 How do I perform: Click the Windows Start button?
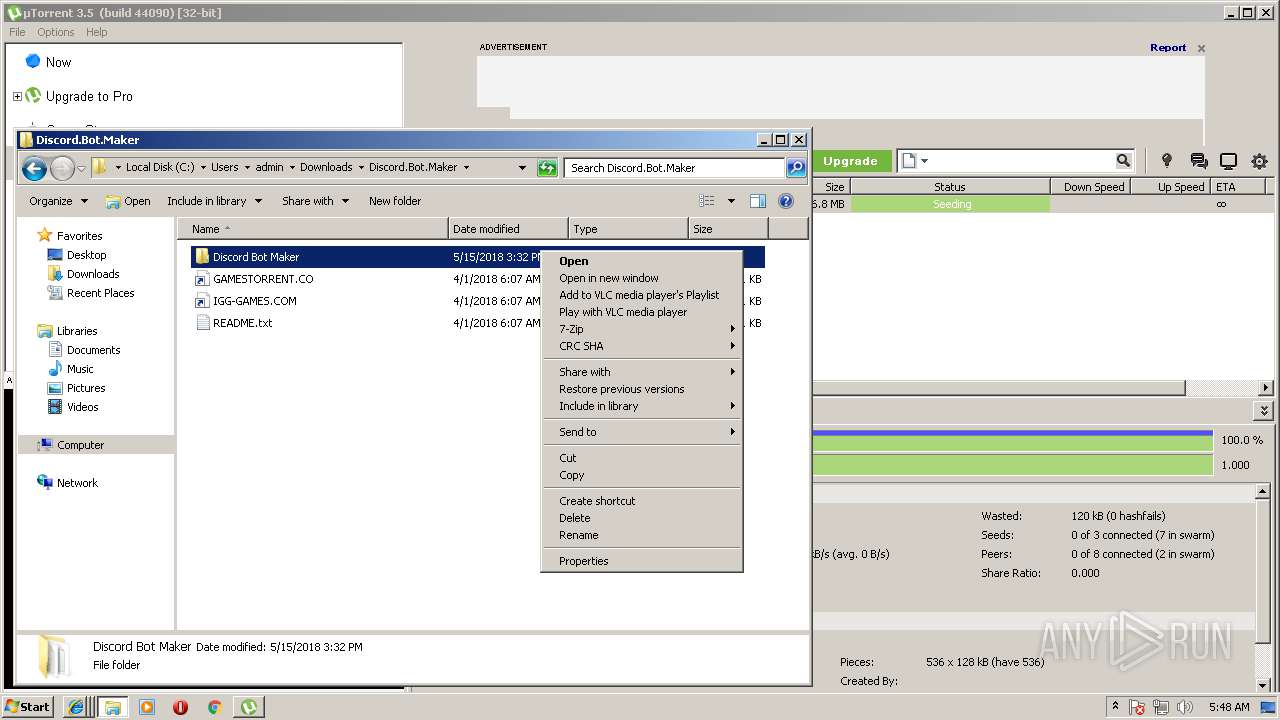28,707
